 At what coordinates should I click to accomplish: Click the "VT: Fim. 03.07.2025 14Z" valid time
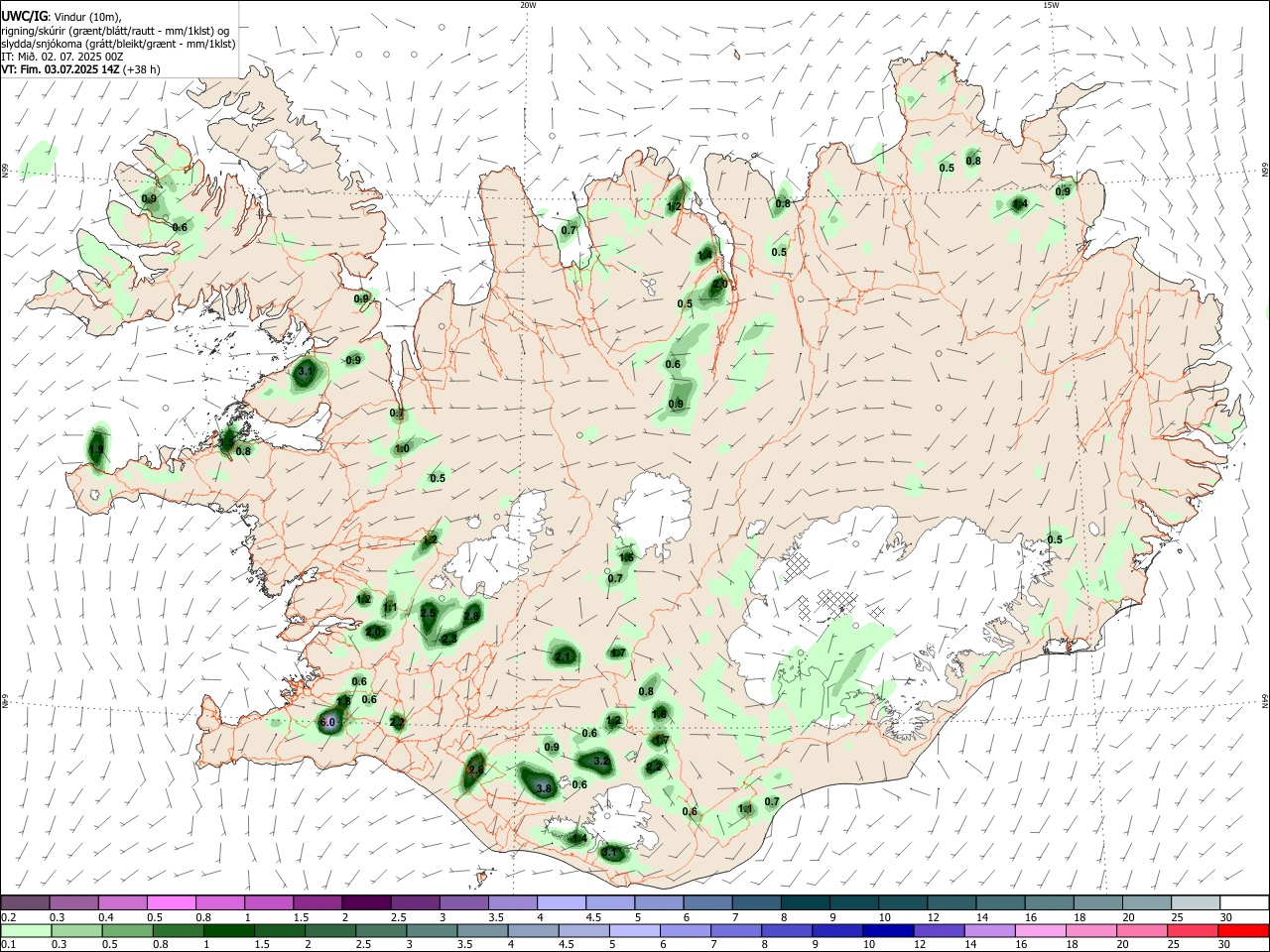[x=60, y=69]
